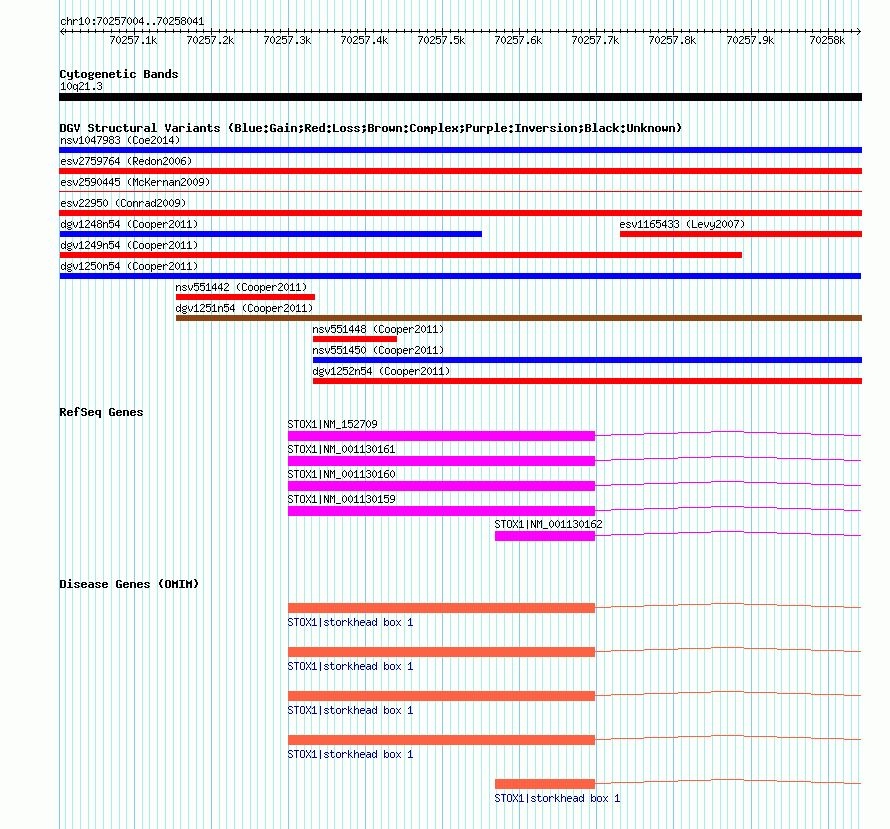Viewport: 890px width, 829px height.
Task: Open the STOX1|NM_001130160 transcript bar
Action: pyautogui.click(x=441, y=486)
